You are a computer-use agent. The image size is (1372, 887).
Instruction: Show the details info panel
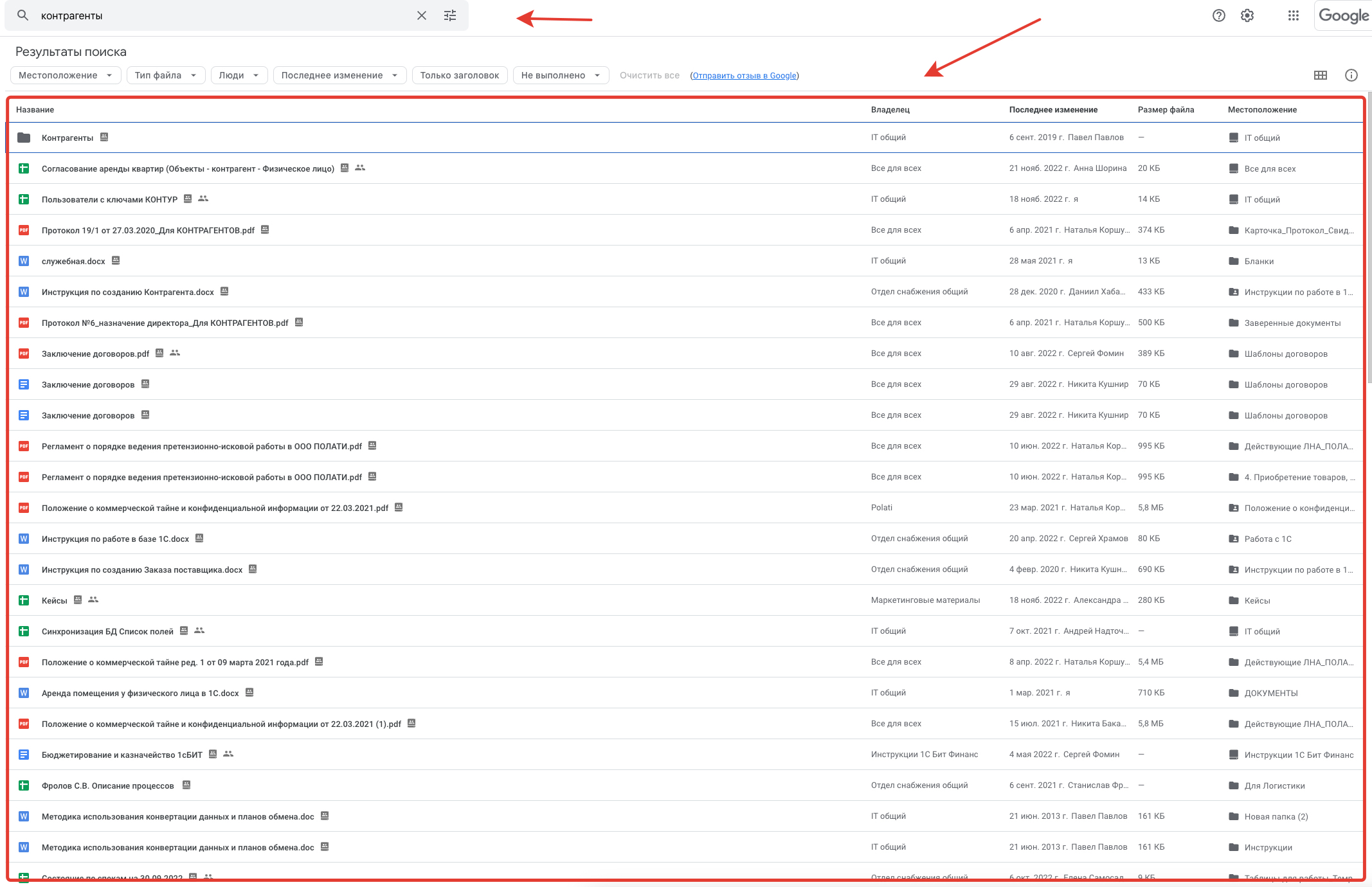pos(1351,75)
